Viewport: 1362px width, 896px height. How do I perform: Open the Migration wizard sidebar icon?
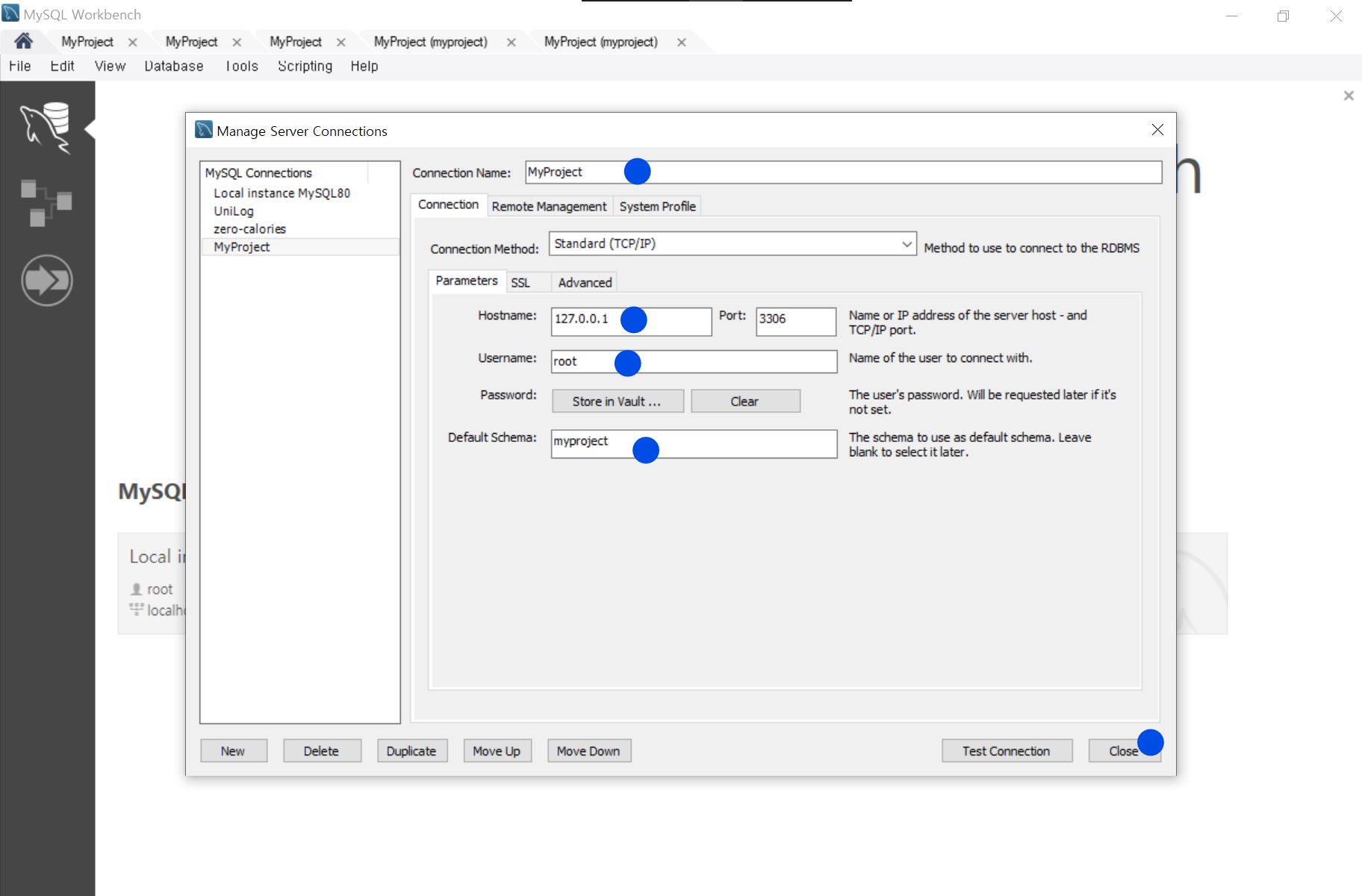pos(46,281)
